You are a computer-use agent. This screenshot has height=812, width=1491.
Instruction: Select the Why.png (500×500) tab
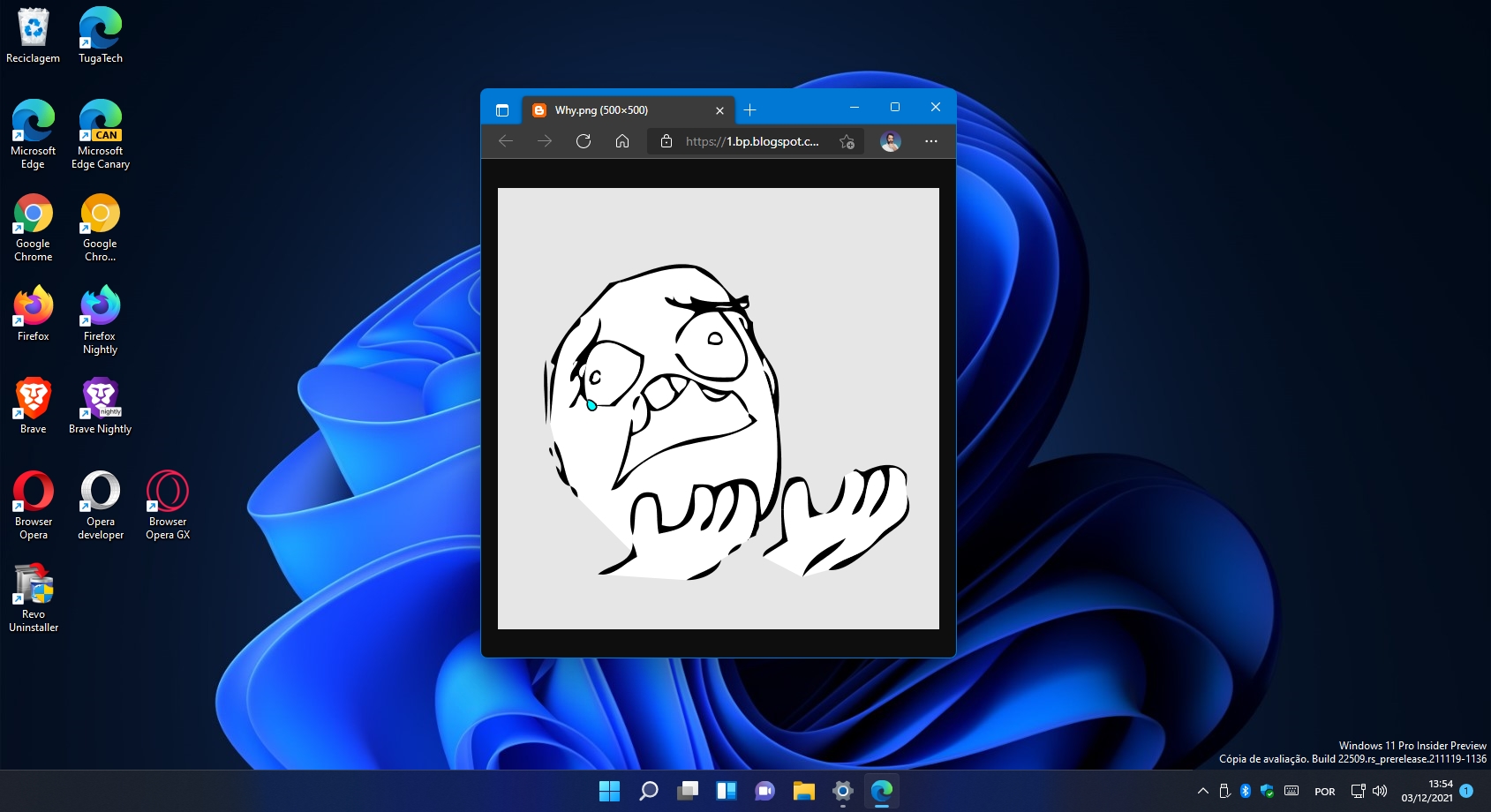pyautogui.click(x=629, y=110)
